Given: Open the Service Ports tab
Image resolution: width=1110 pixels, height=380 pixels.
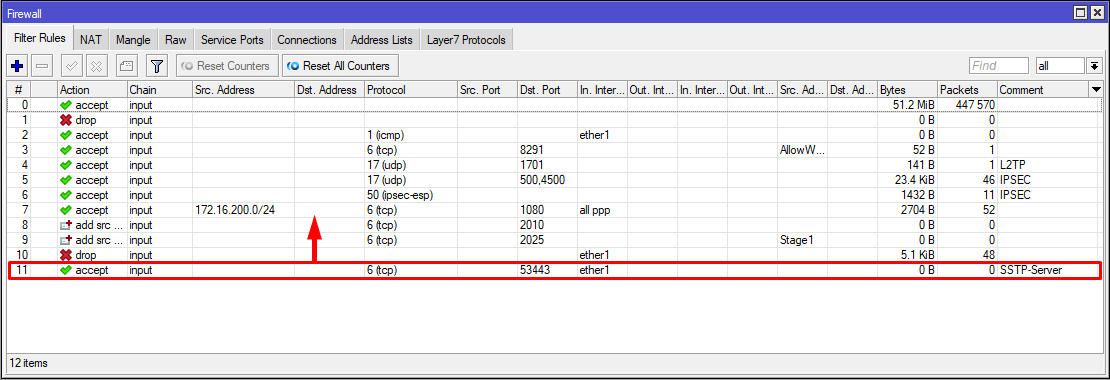Looking at the screenshot, I should [232, 40].
